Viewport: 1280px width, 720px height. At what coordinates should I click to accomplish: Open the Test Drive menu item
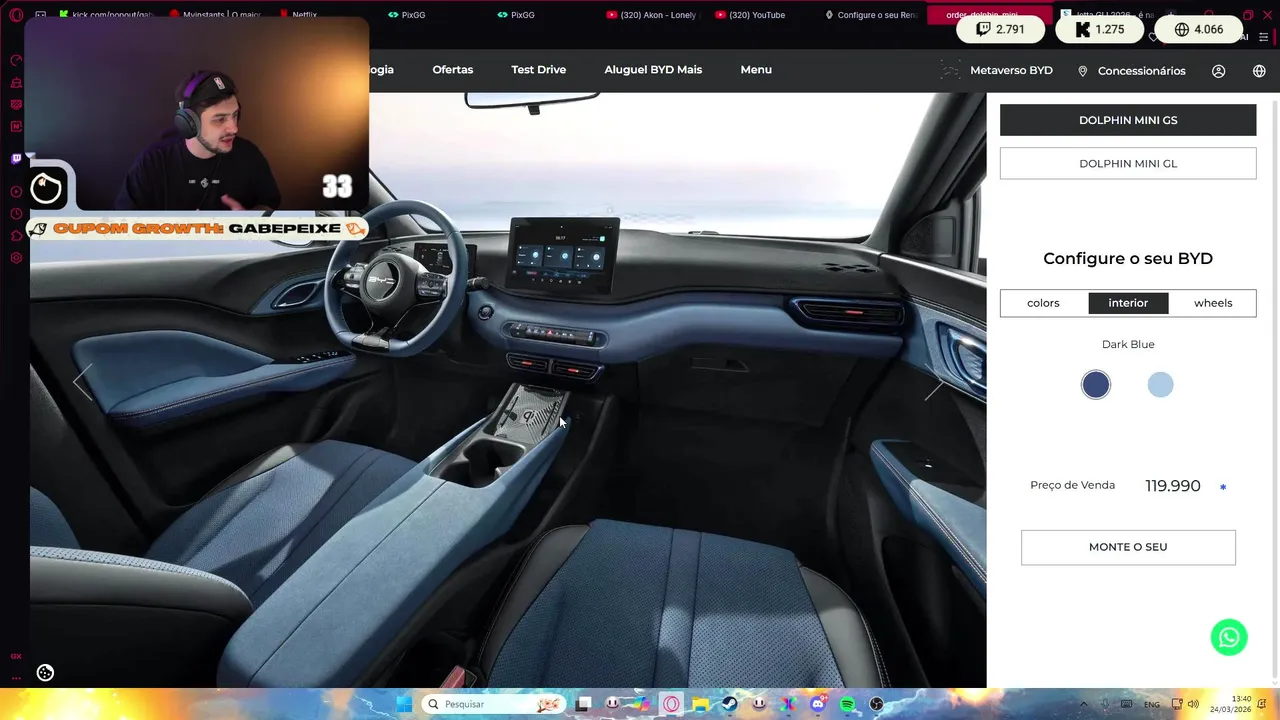click(x=539, y=70)
